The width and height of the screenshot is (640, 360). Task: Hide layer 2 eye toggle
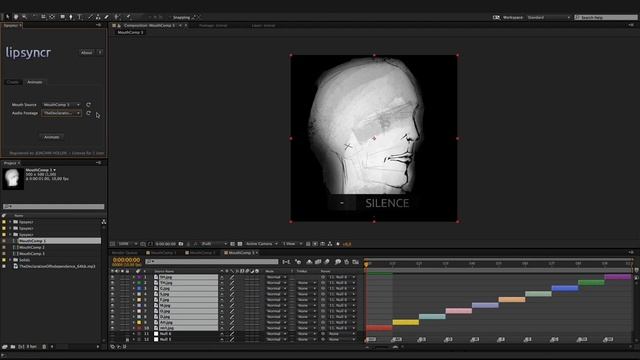[x=113, y=282]
